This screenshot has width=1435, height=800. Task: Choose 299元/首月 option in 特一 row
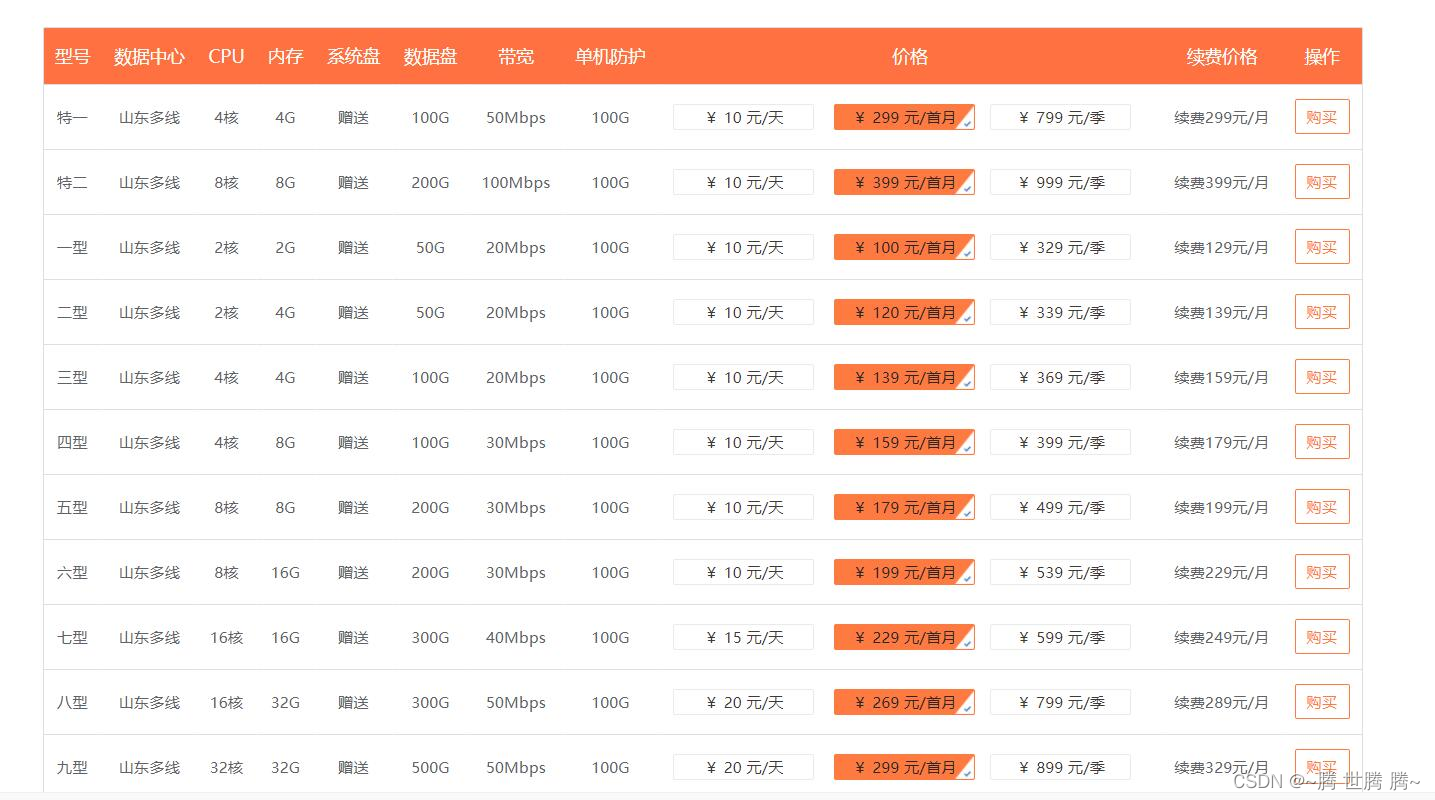coord(904,117)
